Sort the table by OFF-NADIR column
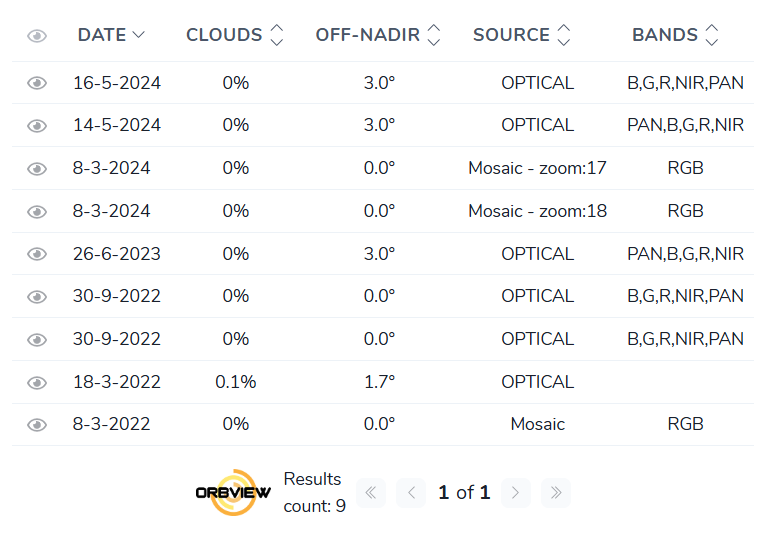Image resolution: width=778 pixels, height=536 pixels. coord(434,35)
